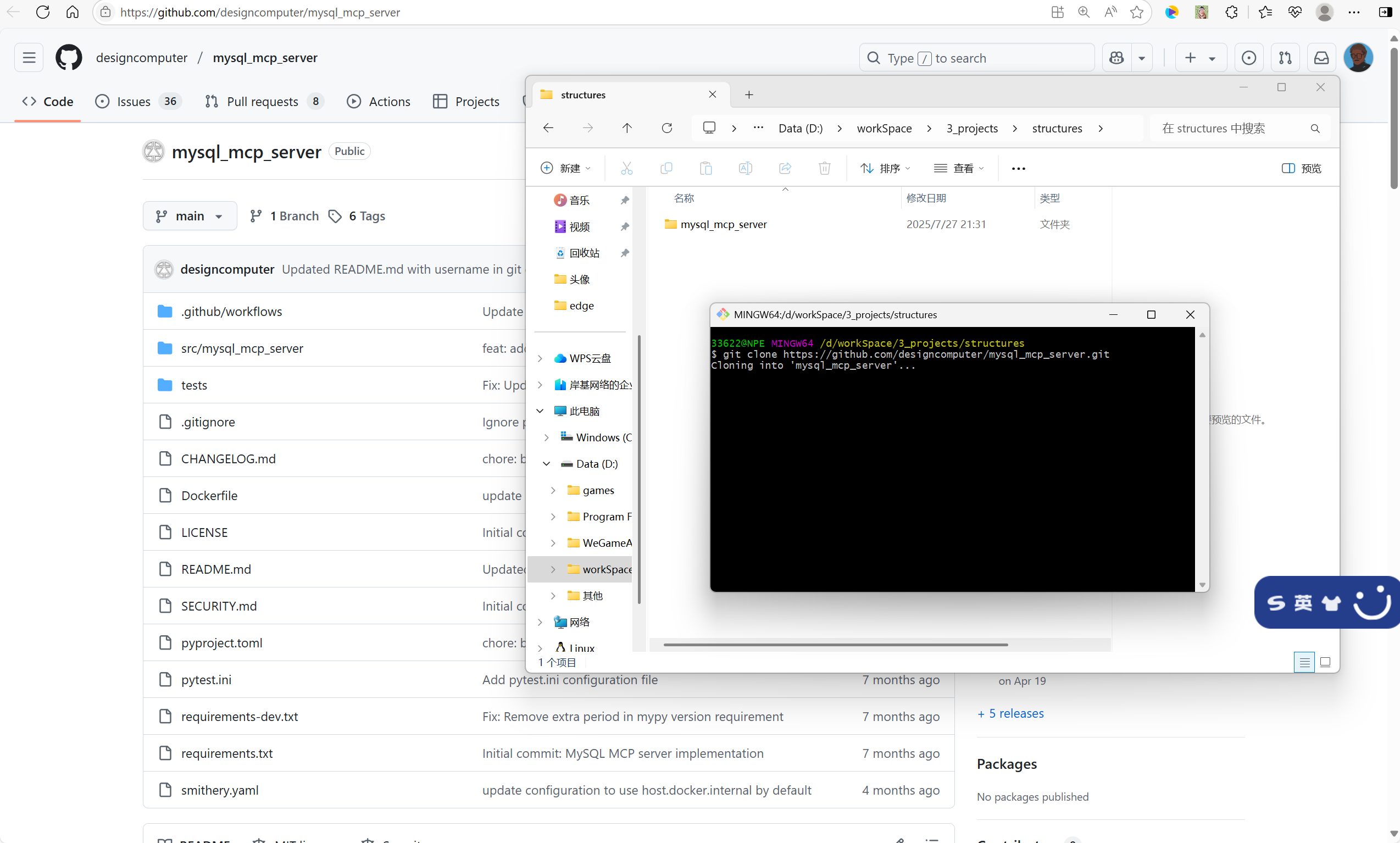Open GitHub Copilot chat icon
Screen dimensions: 1400x843
pos(1116,58)
